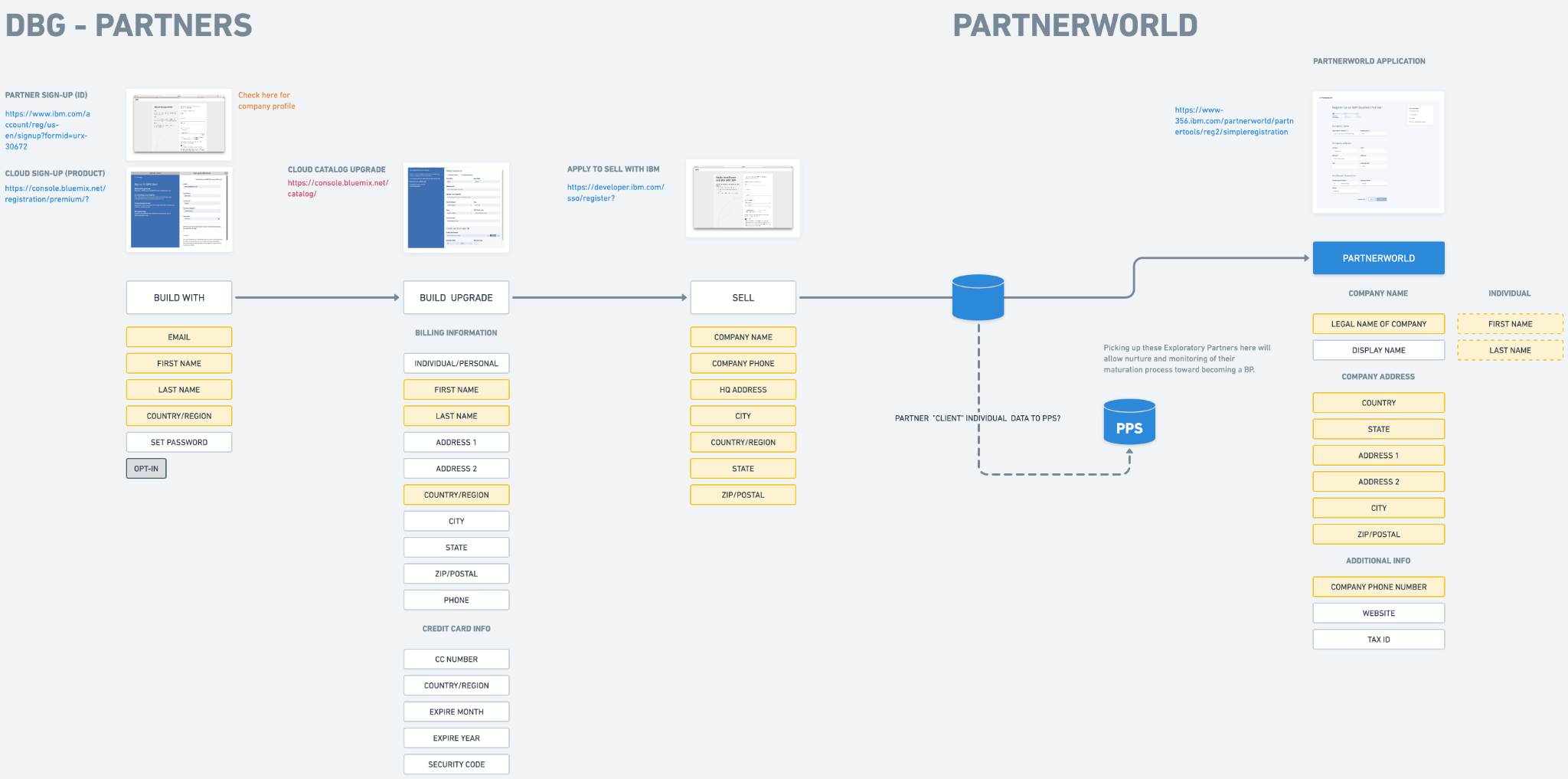Viewport: 1568px width, 779px height.
Task: Click the 'Check here for company profile' note
Action: 266,101
